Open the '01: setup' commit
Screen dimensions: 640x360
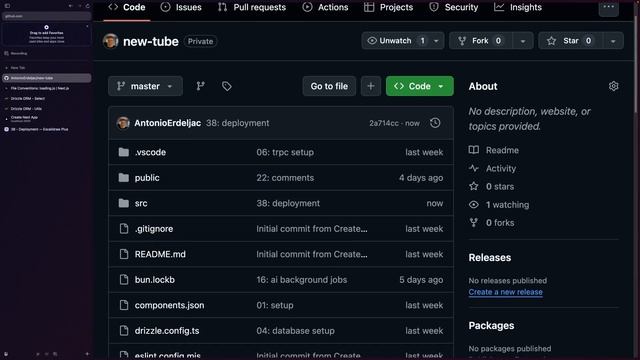[x=275, y=305]
